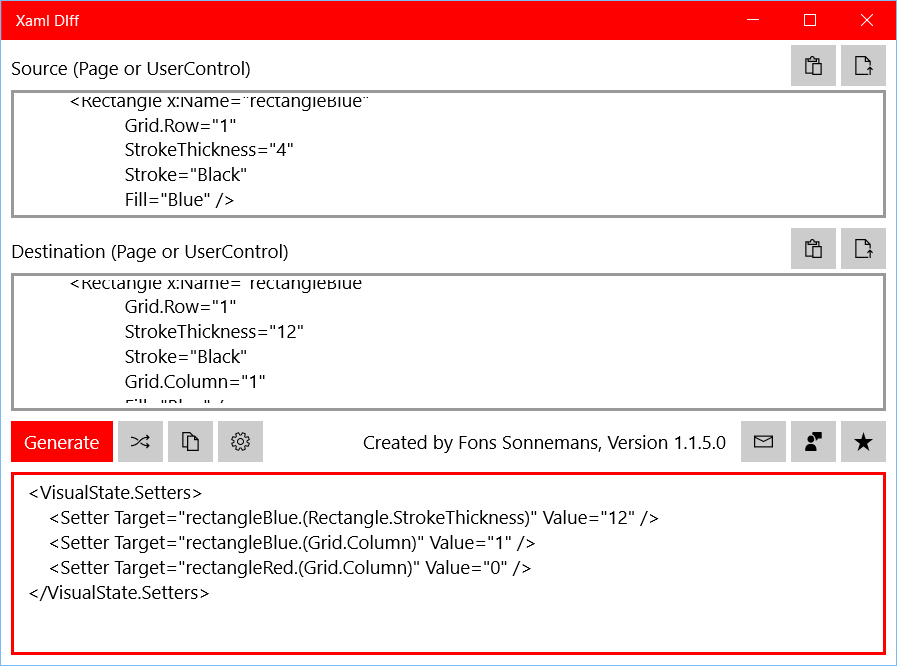Place cursor in the Destination XAML editor
Viewport: 897px width, 666px height.
pos(400,340)
